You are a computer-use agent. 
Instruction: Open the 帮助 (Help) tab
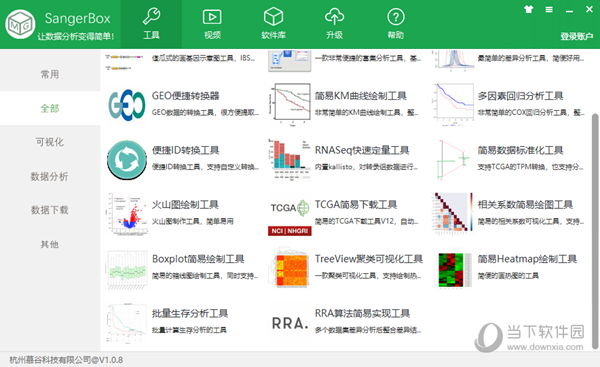coord(395,24)
